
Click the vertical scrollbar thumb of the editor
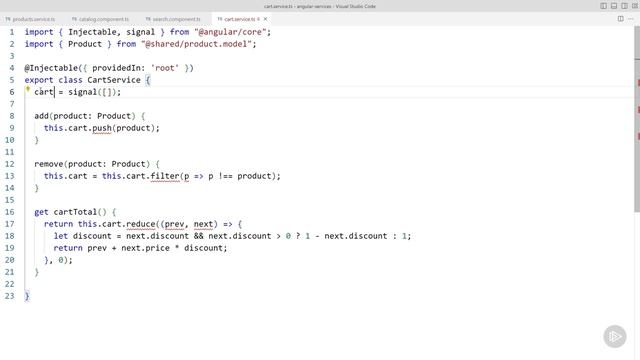click(x=637, y=118)
